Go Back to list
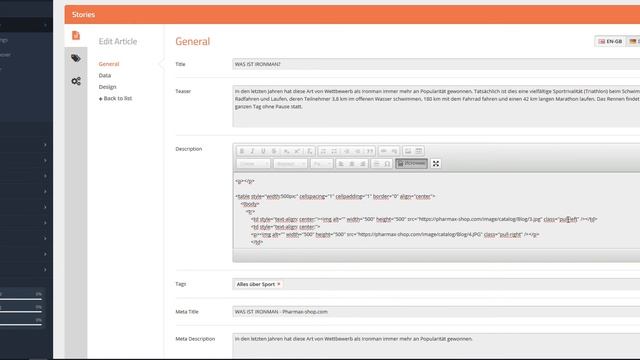 coord(116,98)
